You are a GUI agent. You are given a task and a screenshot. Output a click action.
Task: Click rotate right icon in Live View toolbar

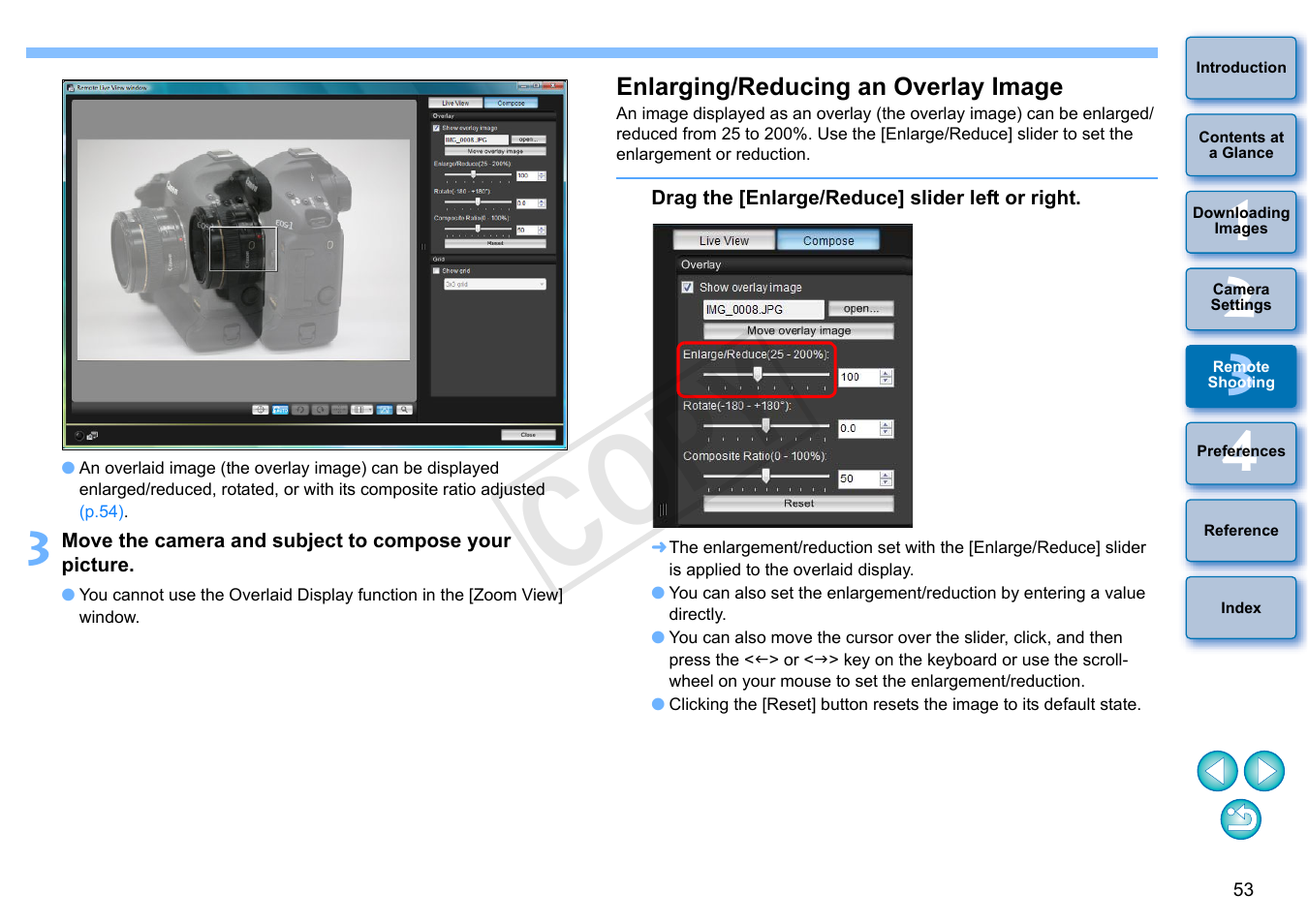tap(320, 410)
